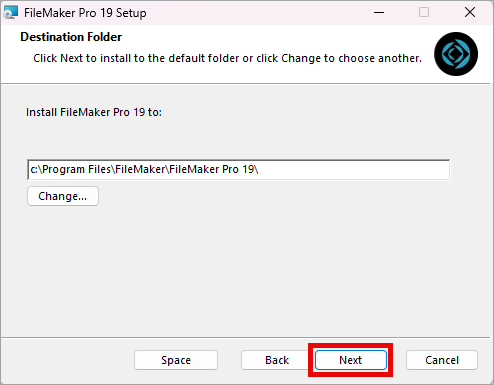Screen dimensions: 494x385
Task: Click the instruction text about default folder
Action: pos(227,58)
